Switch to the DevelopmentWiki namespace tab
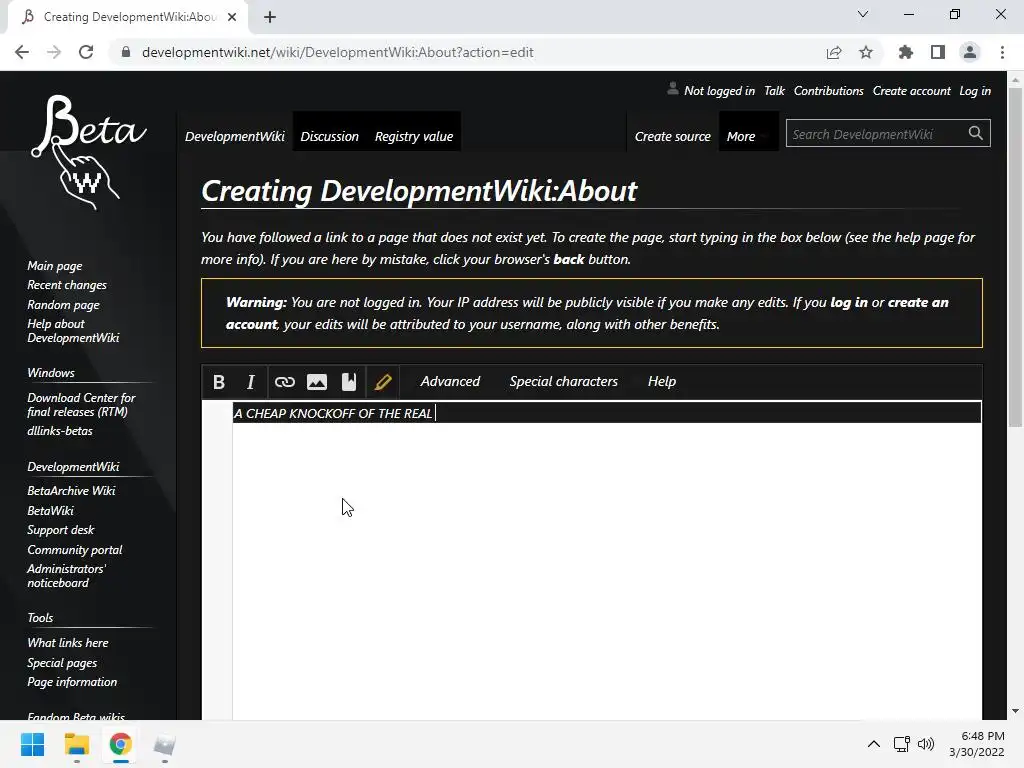1024x768 pixels. (234, 136)
